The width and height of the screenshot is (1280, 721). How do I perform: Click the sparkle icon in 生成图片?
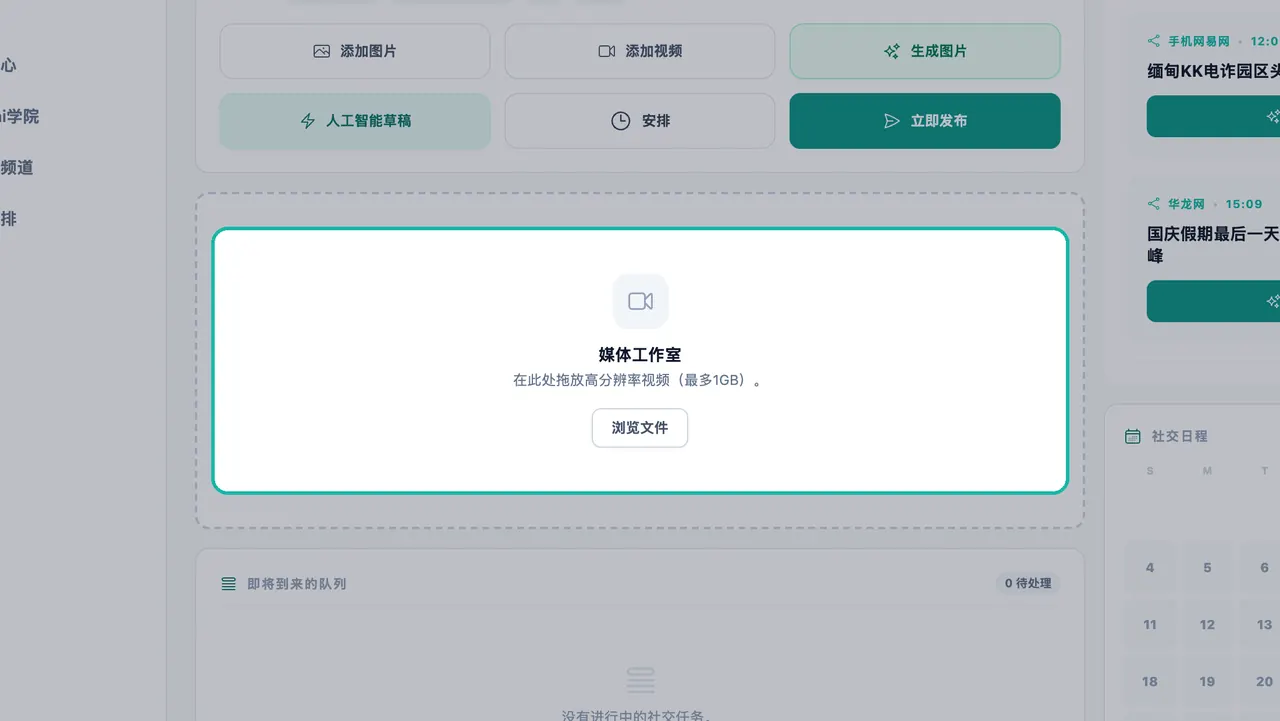[891, 51]
